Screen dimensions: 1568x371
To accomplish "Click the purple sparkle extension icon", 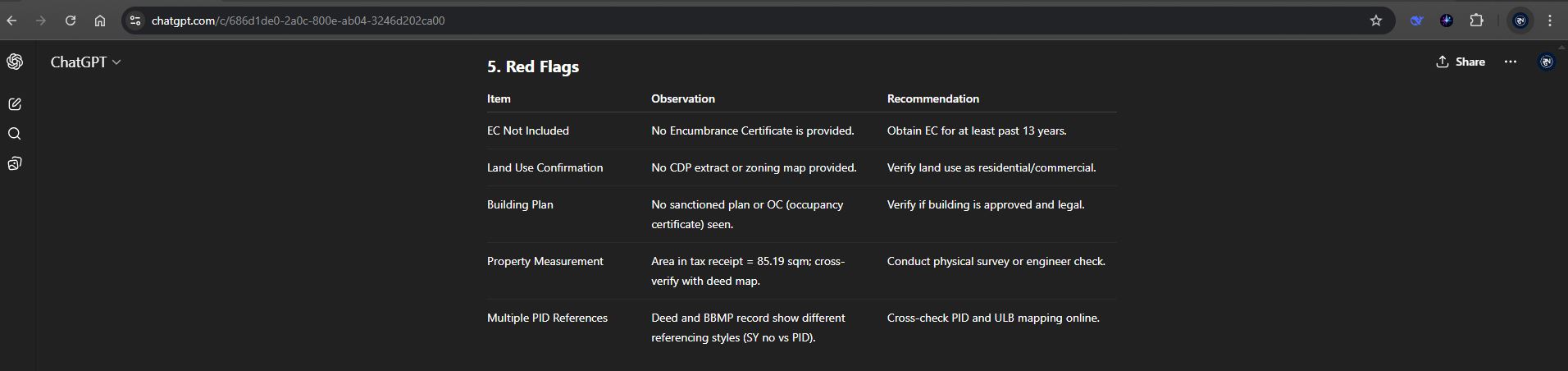I will click(1447, 21).
